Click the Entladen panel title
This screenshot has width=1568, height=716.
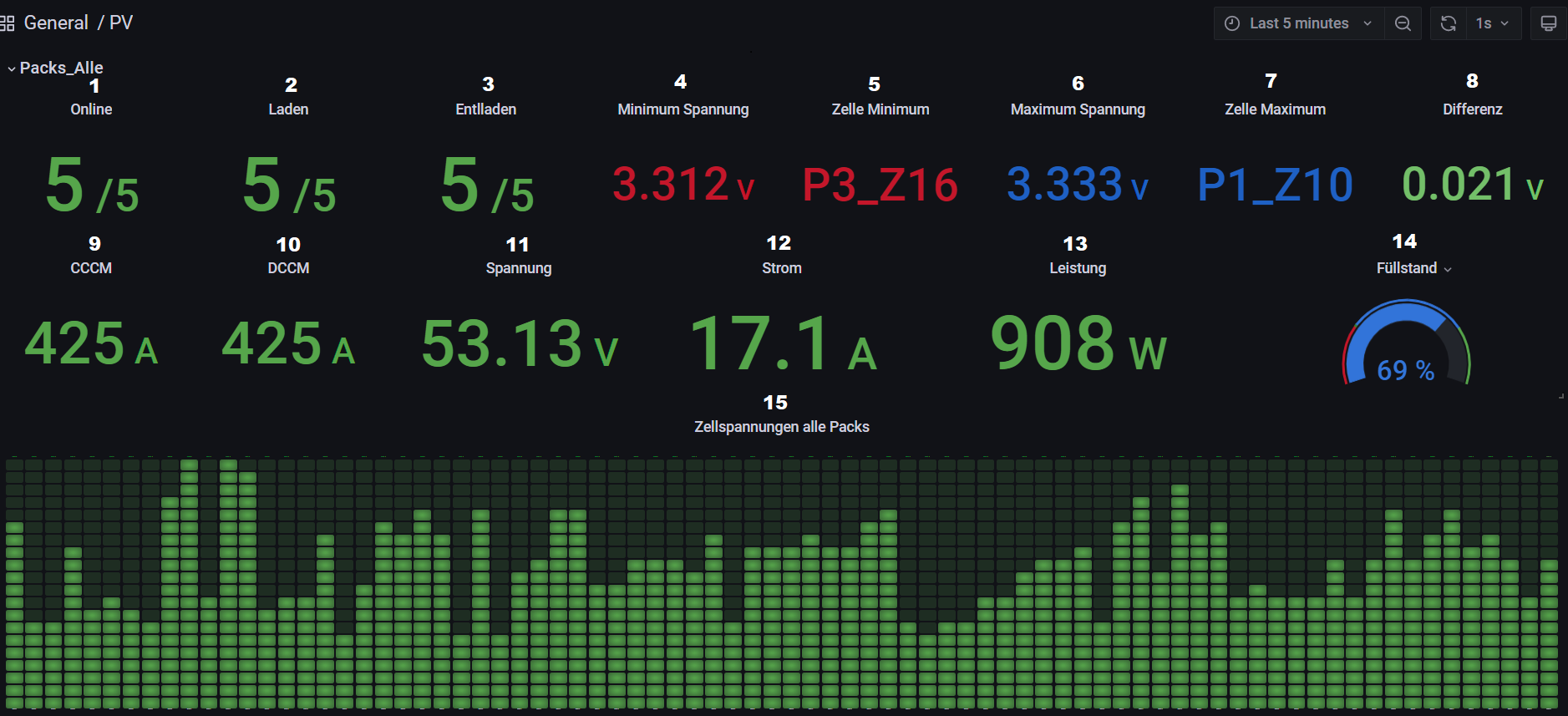pos(485,109)
